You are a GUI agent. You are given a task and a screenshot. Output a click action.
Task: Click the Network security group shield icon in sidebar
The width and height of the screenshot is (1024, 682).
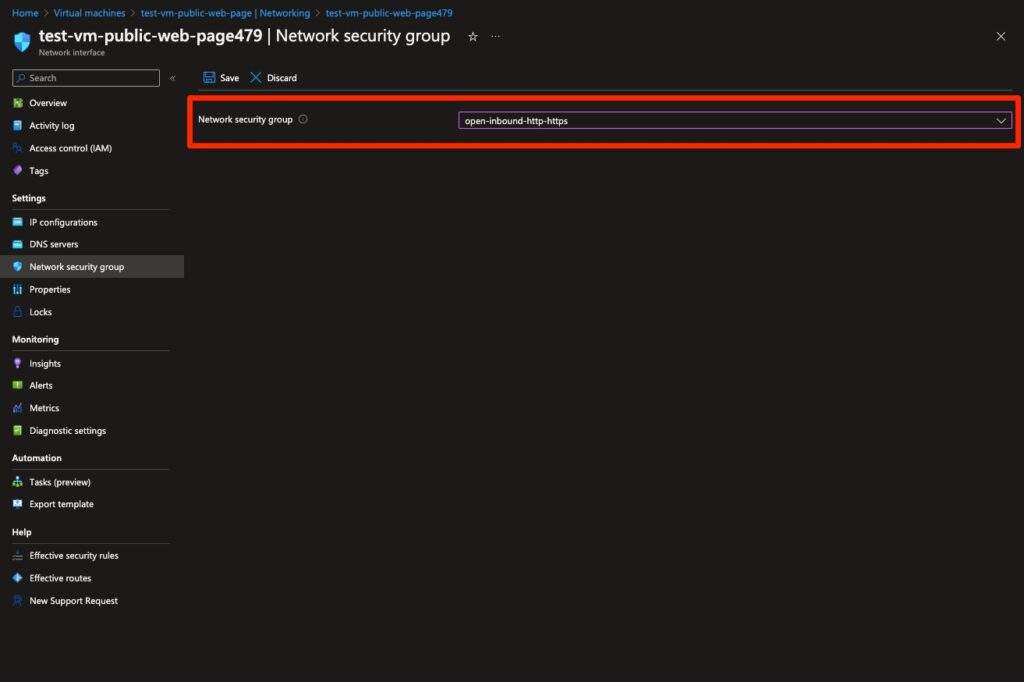18,267
